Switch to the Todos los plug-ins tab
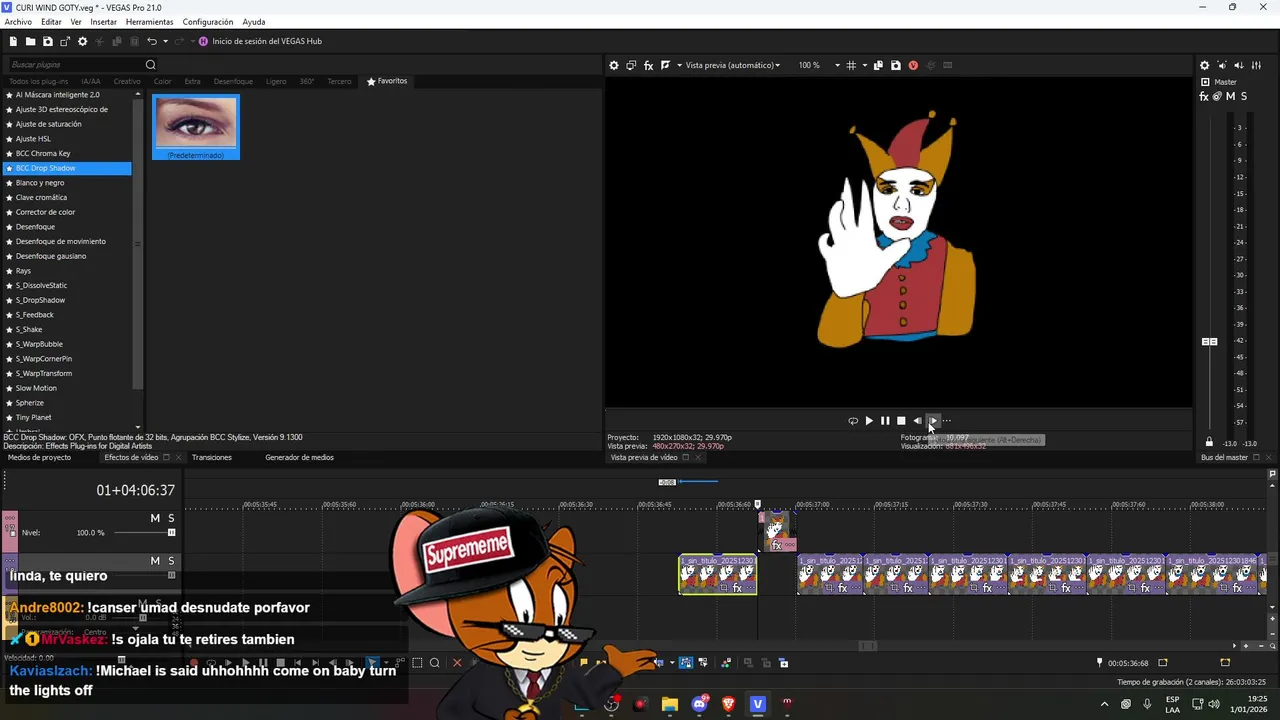The image size is (1280, 720). click(x=38, y=81)
